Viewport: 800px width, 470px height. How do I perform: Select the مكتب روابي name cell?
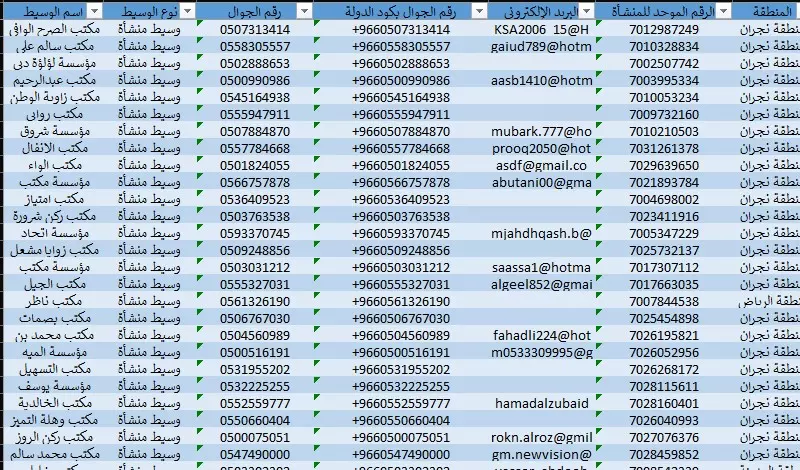point(53,114)
